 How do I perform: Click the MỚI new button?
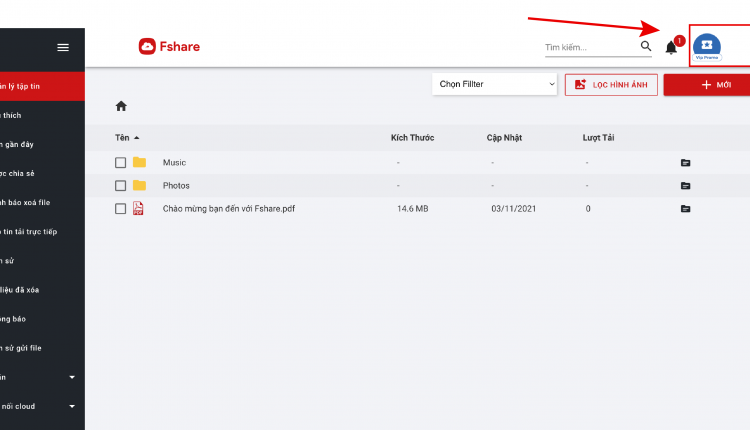click(707, 85)
